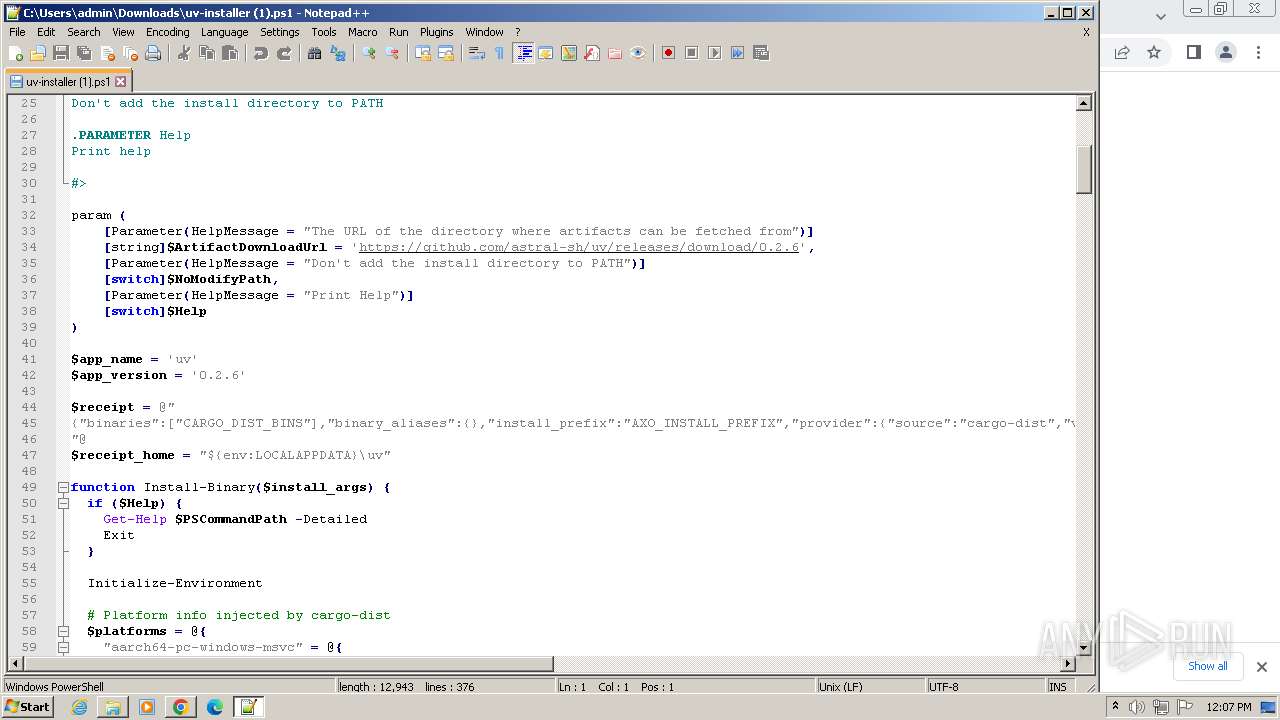Stop macro recording square icon
The image size is (1280, 720).
[691, 53]
